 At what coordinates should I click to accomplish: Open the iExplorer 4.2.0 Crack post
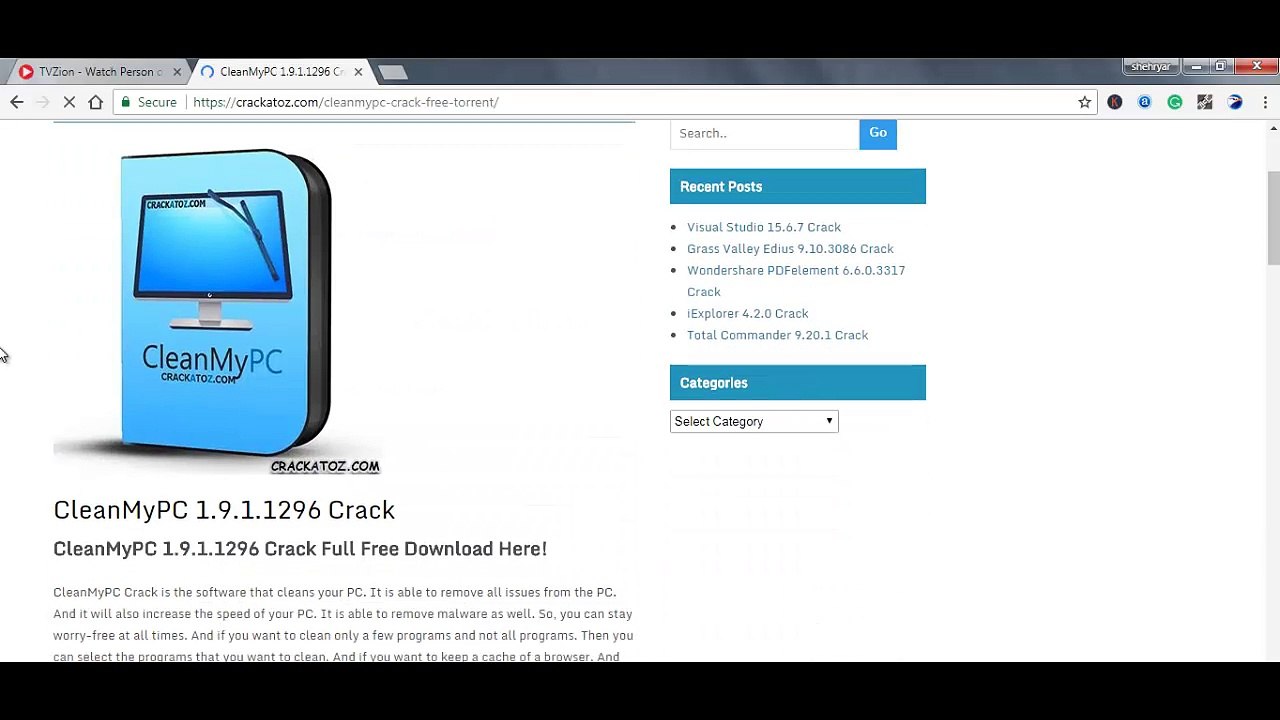[x=747, y=314]
